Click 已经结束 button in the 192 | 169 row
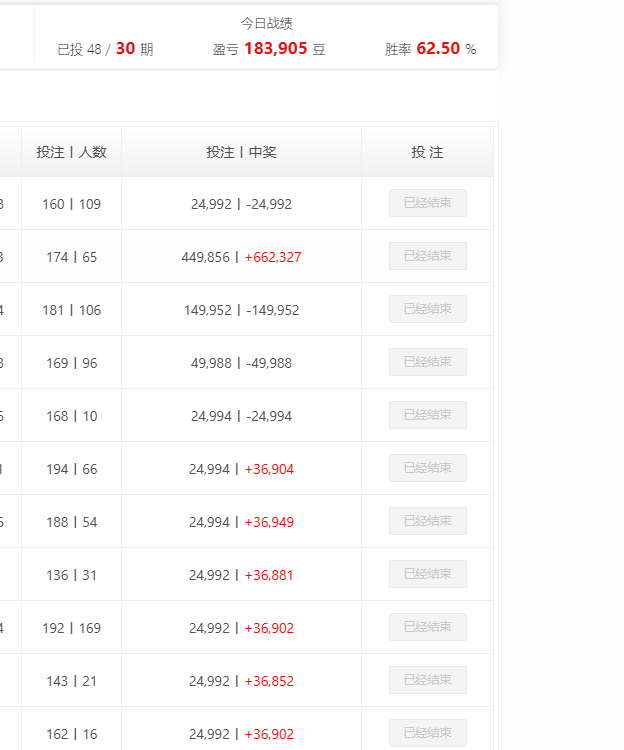The width and height of the screenshot is (624, 750). [427, 627]
